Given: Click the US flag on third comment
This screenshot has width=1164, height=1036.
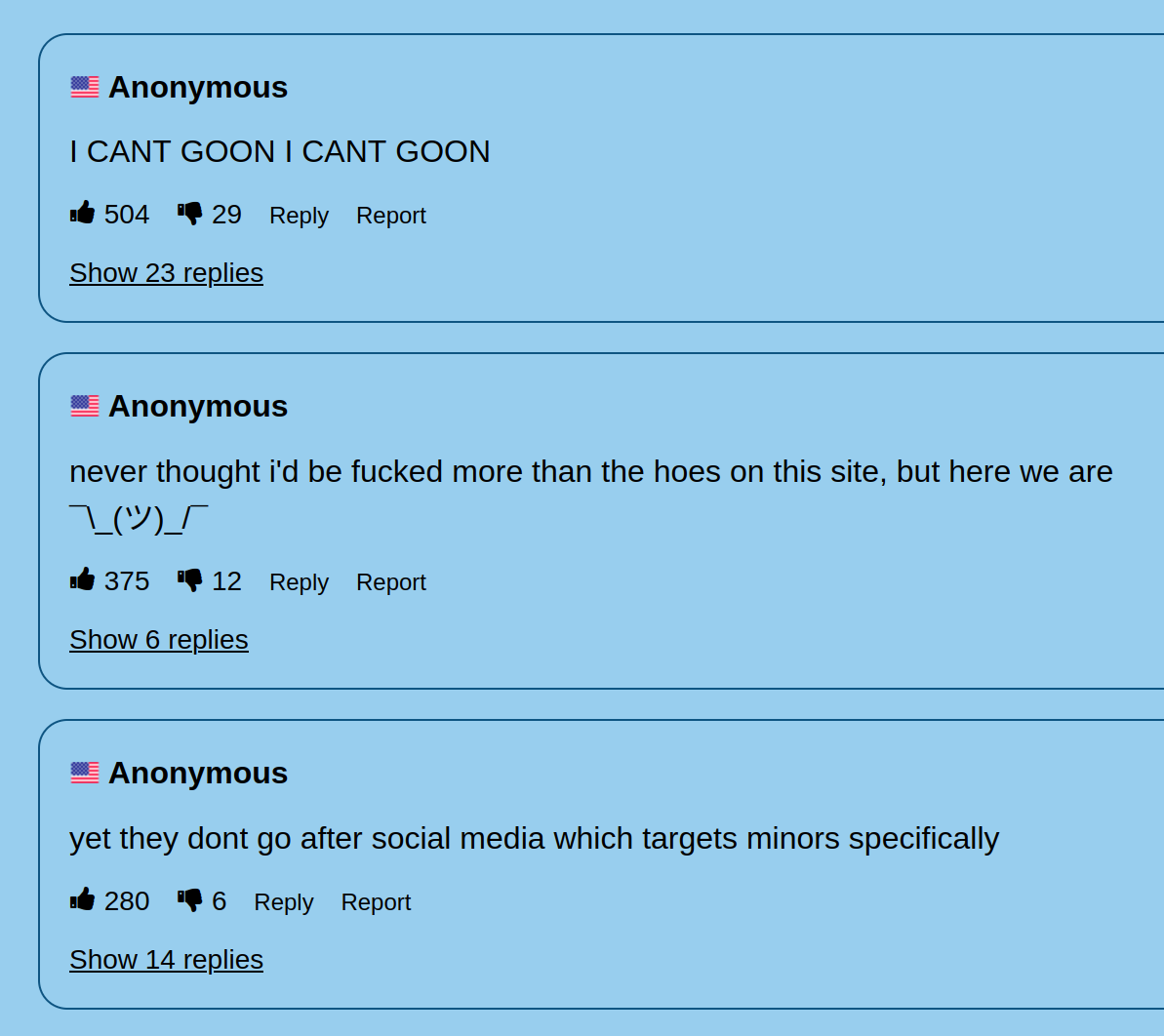Looking at the screenshot, I should tap(85, 773).
